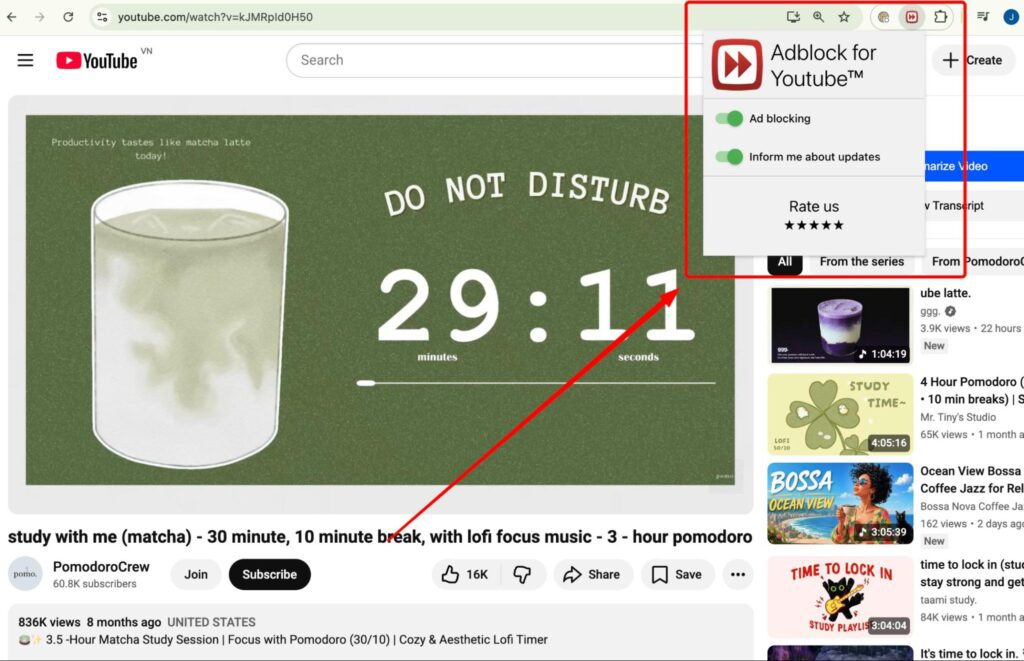Click the Adblock for Youtube popup logo
The image size is (1024, 661).
737,65
